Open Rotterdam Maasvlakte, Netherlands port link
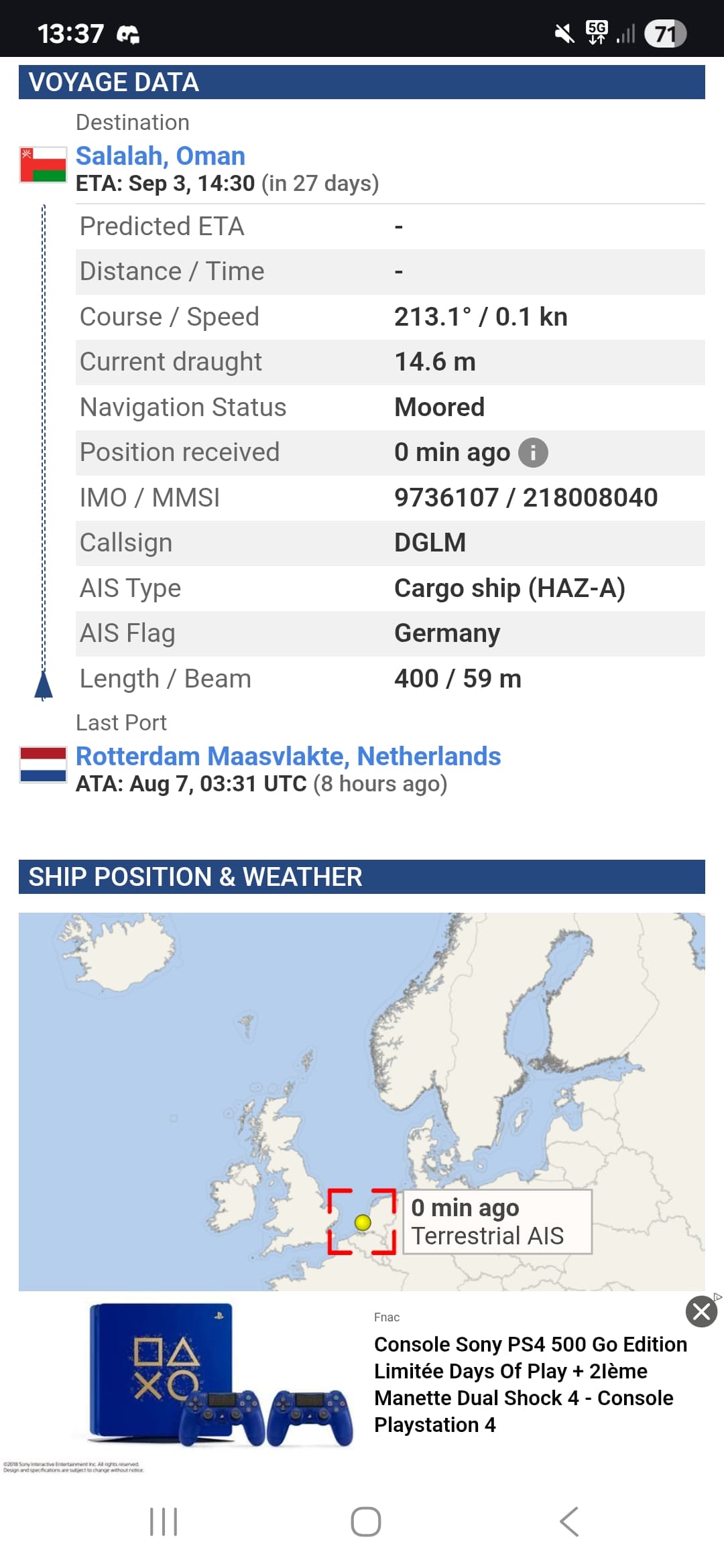724x1568 pixels. click(x=288, y=756)
